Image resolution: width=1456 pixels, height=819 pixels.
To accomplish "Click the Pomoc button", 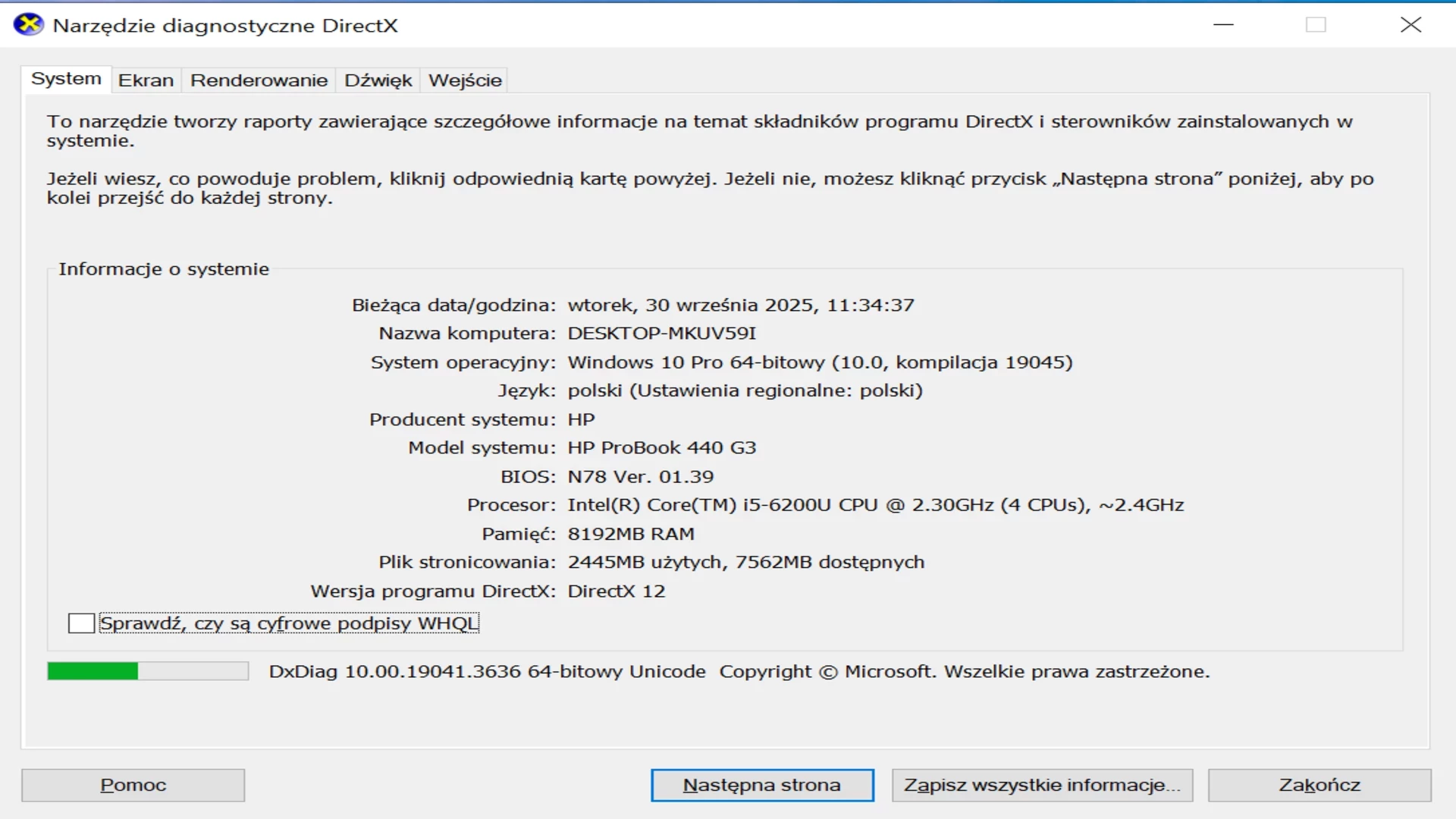I will 133,785.
